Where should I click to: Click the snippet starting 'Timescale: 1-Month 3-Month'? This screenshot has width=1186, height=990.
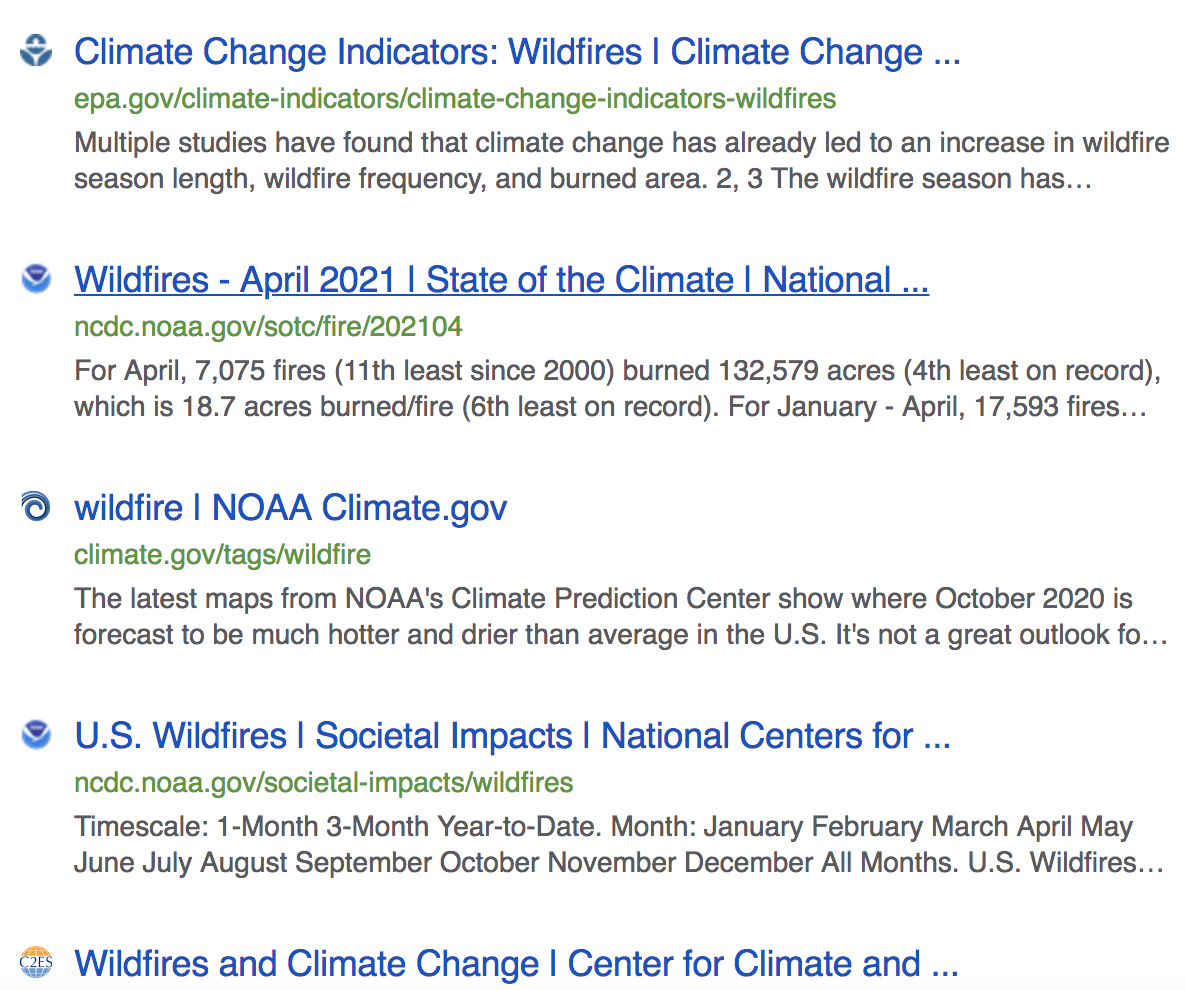pyautogui.click(x=619, y=844)
